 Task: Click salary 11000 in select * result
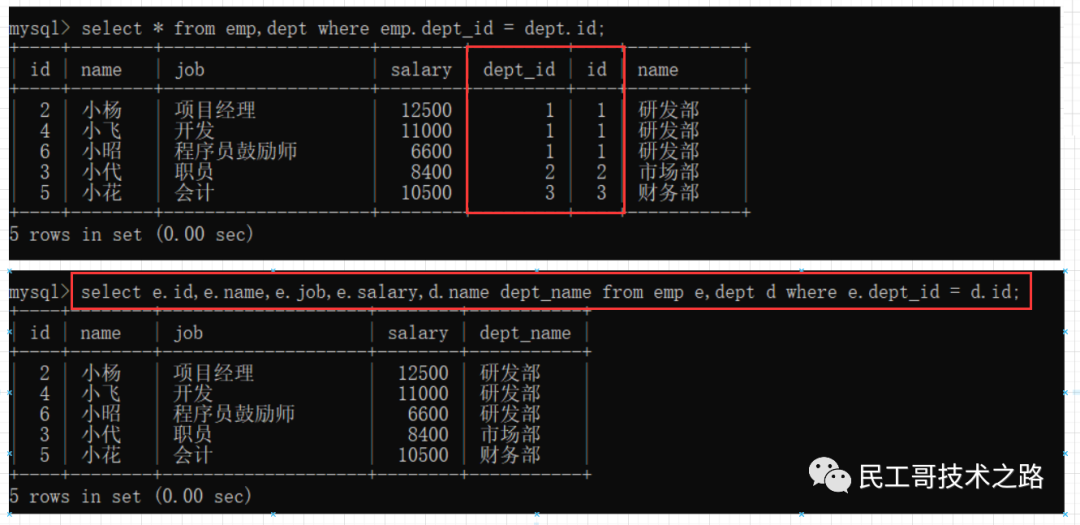(426, 131)
